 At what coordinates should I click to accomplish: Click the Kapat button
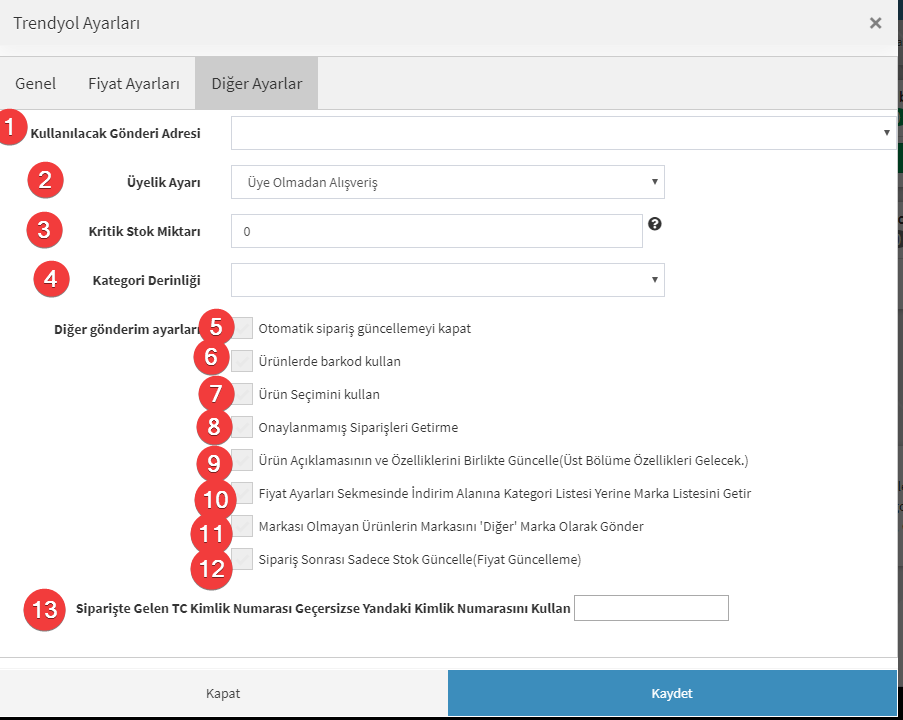point(223,693)
